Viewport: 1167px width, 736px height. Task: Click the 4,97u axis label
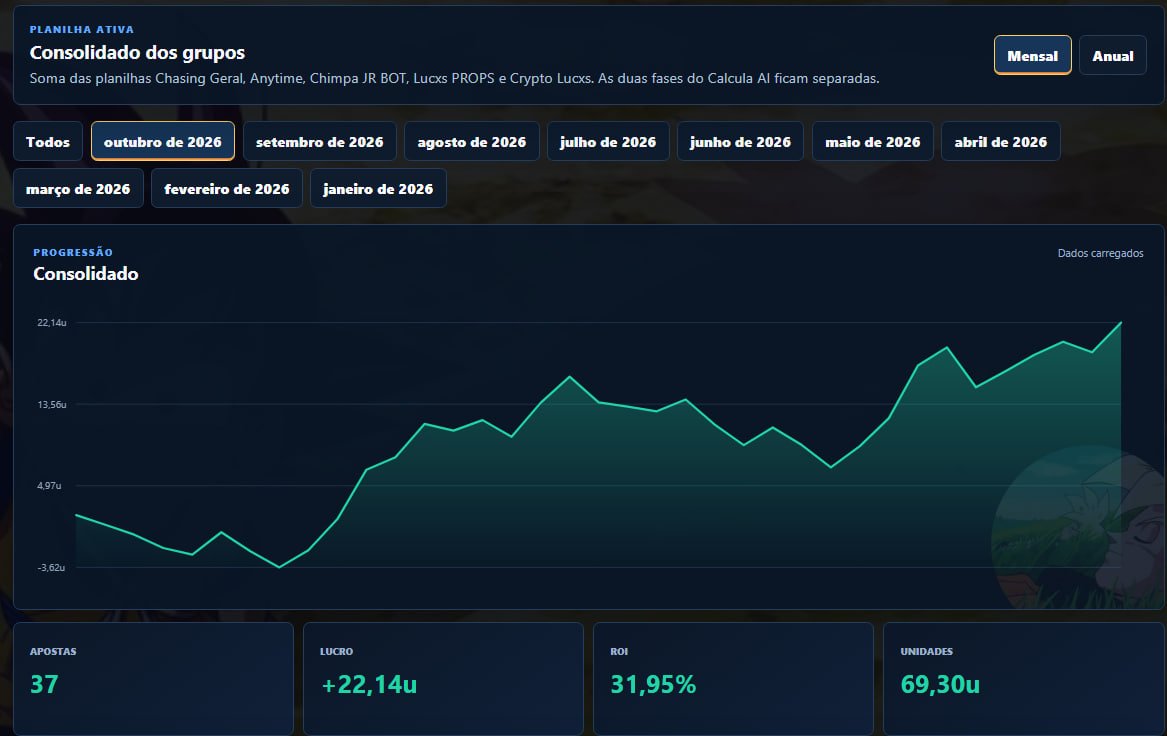pyautogui.click(x=49, y=485)
